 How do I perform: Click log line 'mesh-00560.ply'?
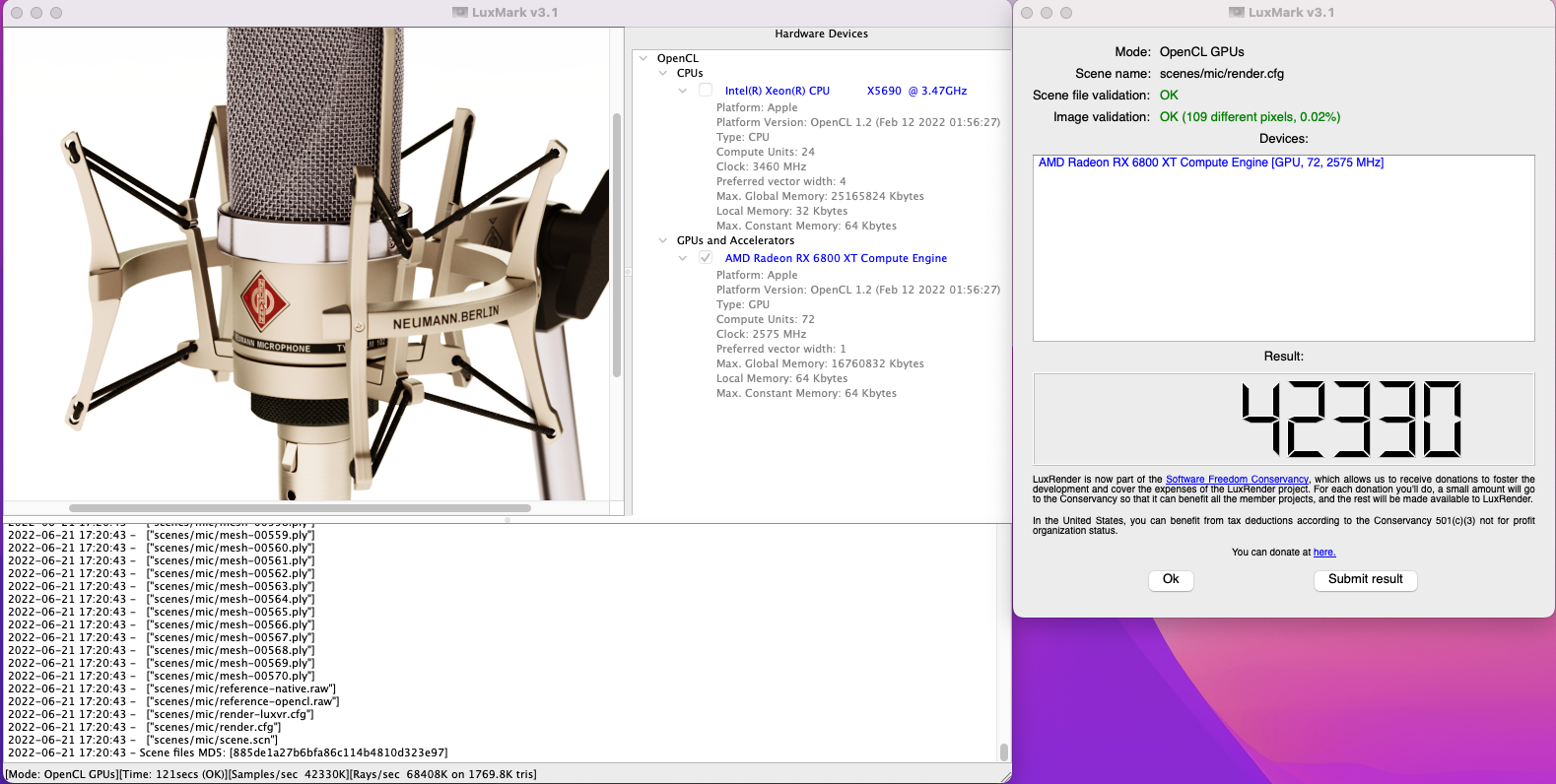coord(162,548)
